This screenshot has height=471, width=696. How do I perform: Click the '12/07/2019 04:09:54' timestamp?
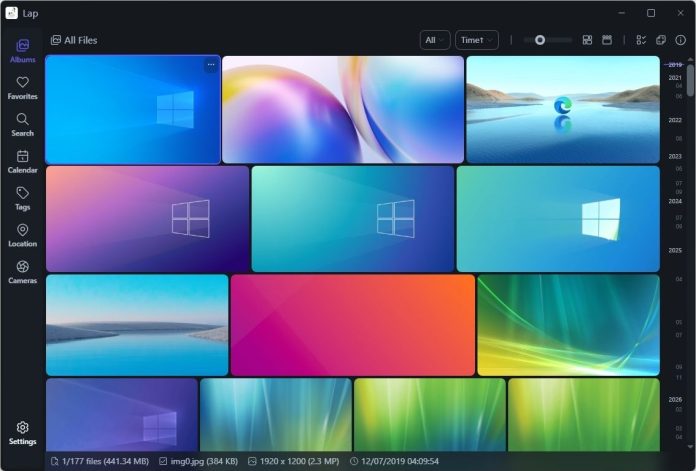tap(400, 461)
